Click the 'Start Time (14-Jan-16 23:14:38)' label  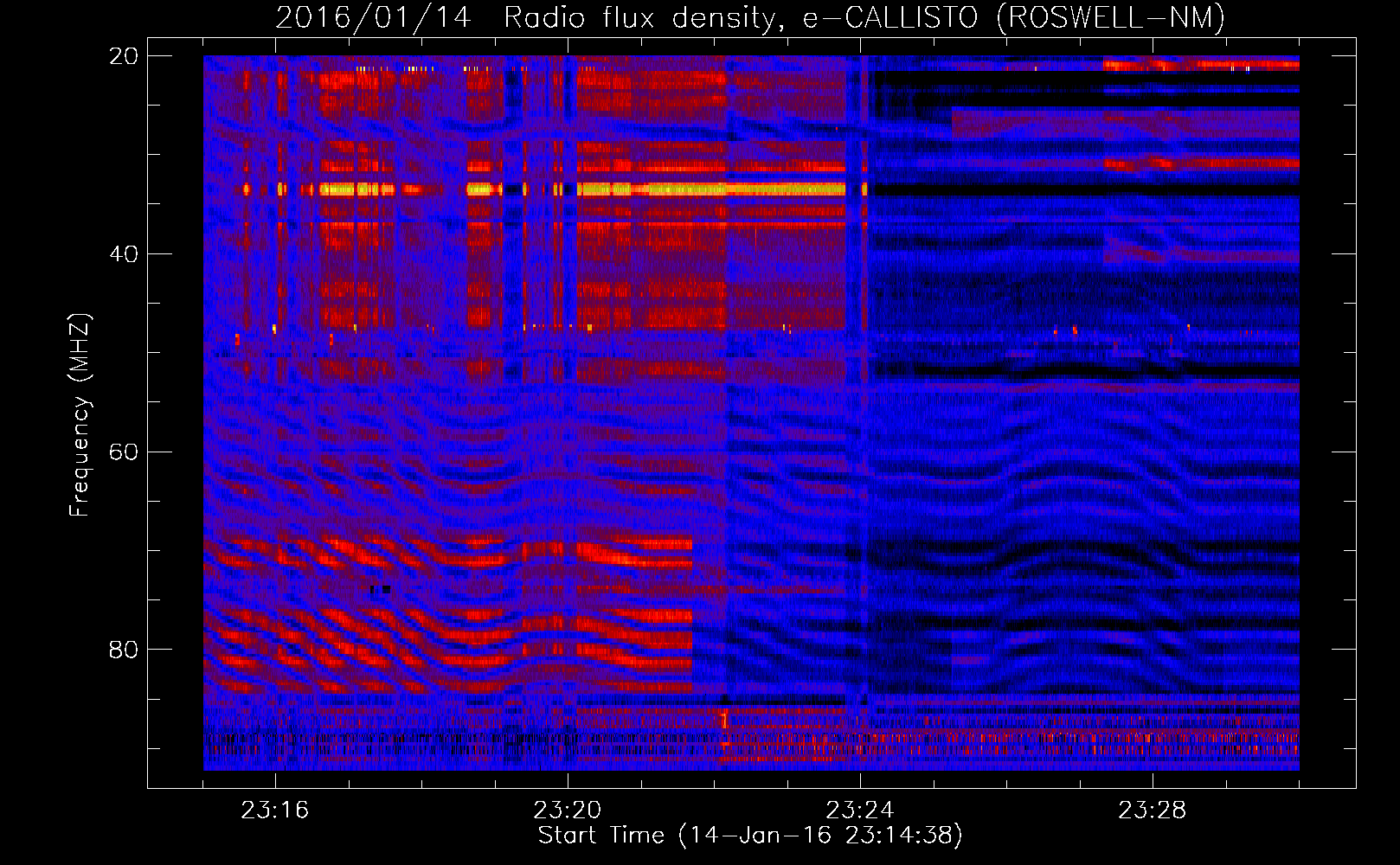[750, 836]
